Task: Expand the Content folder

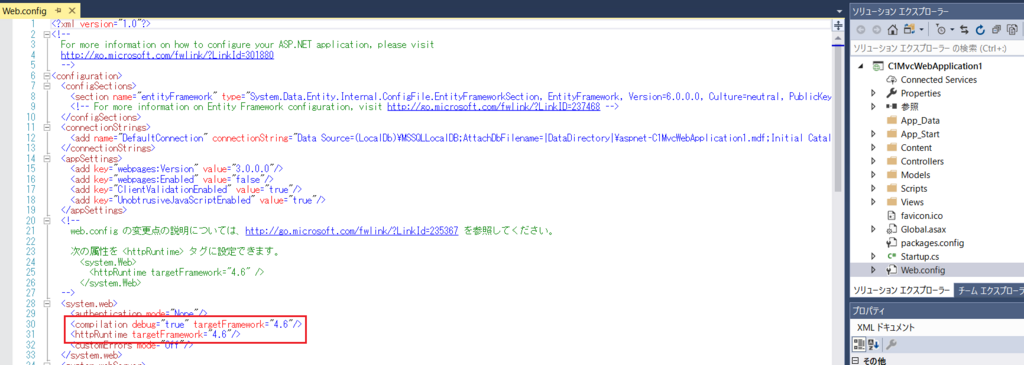Action: (873, 148)
